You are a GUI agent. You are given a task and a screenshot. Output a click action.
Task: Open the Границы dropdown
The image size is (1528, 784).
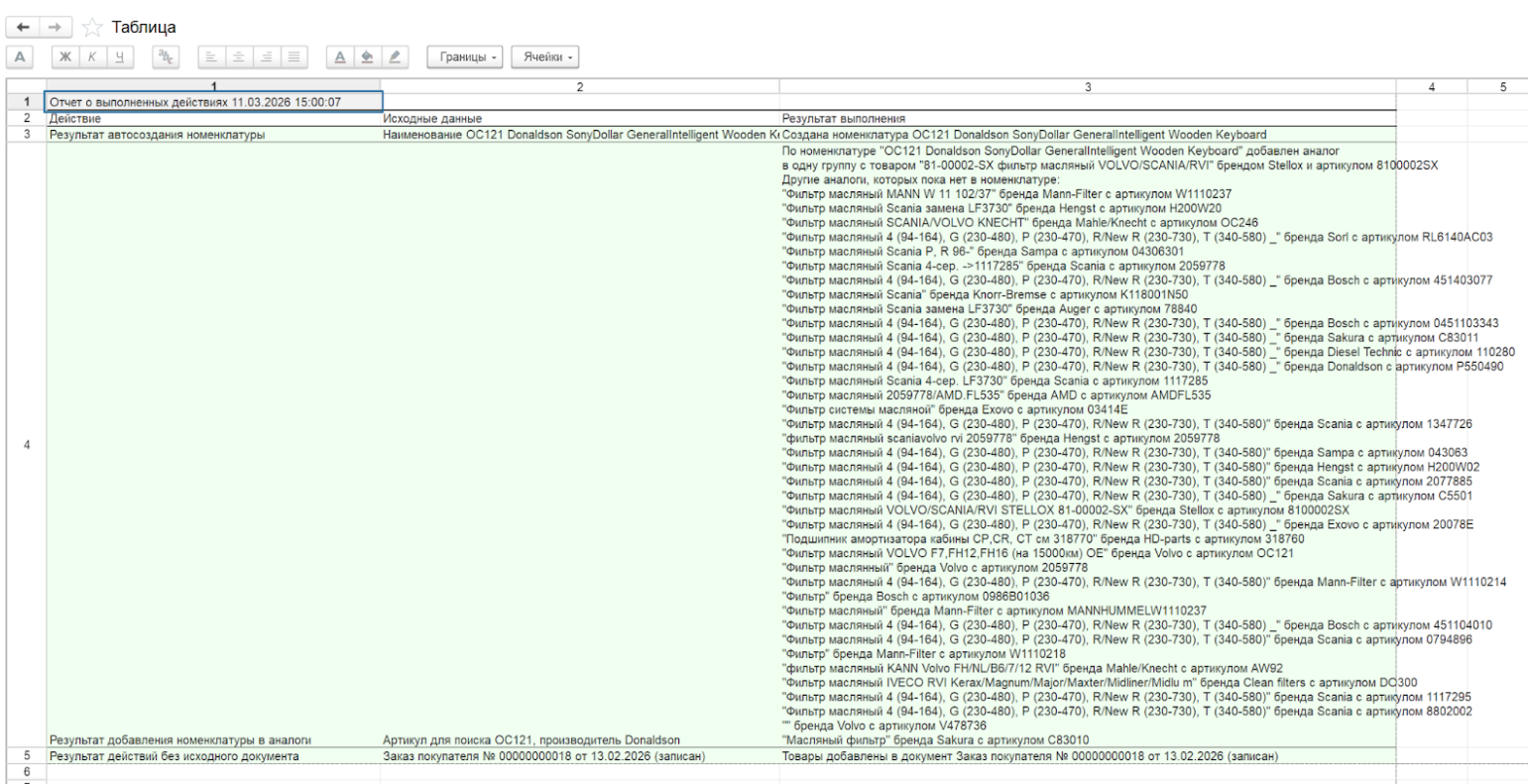point(464,57)
